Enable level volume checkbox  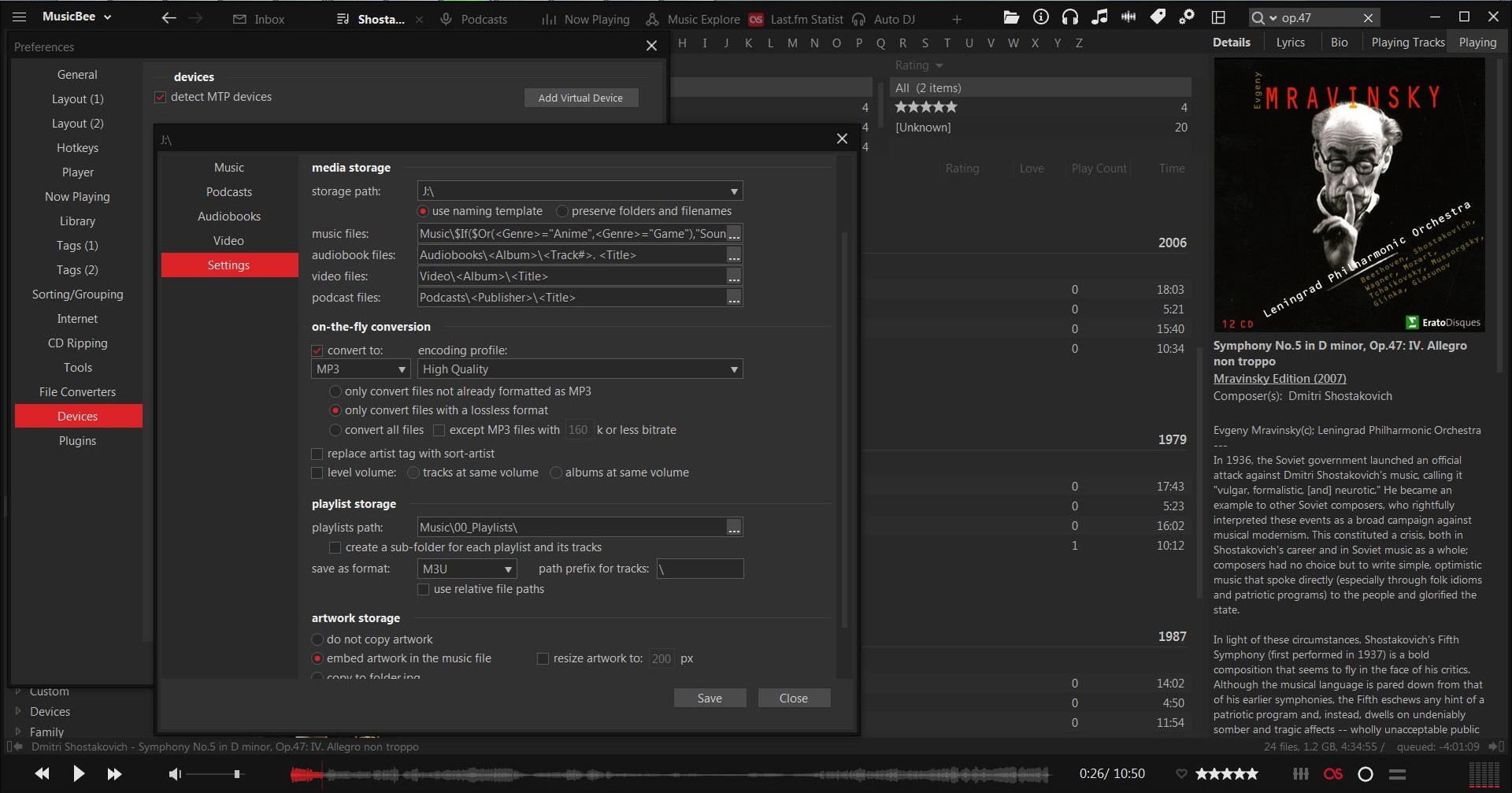click(317, 472)
